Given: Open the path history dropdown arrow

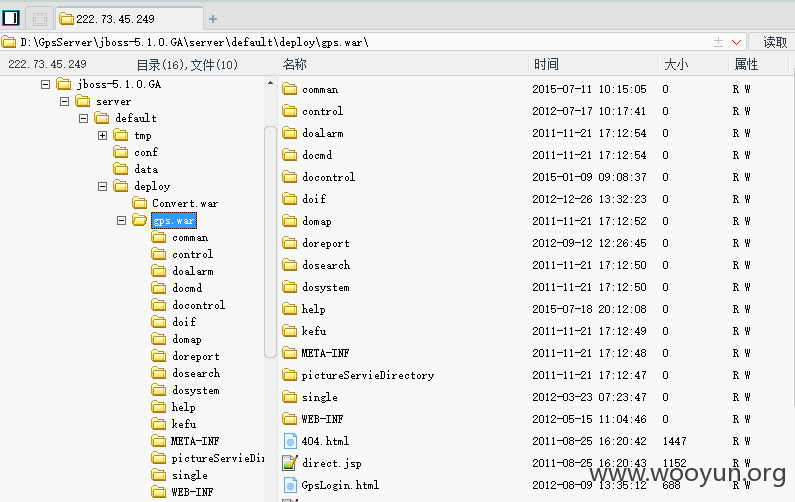Looking at the screenshot, I should click(737, 42).
